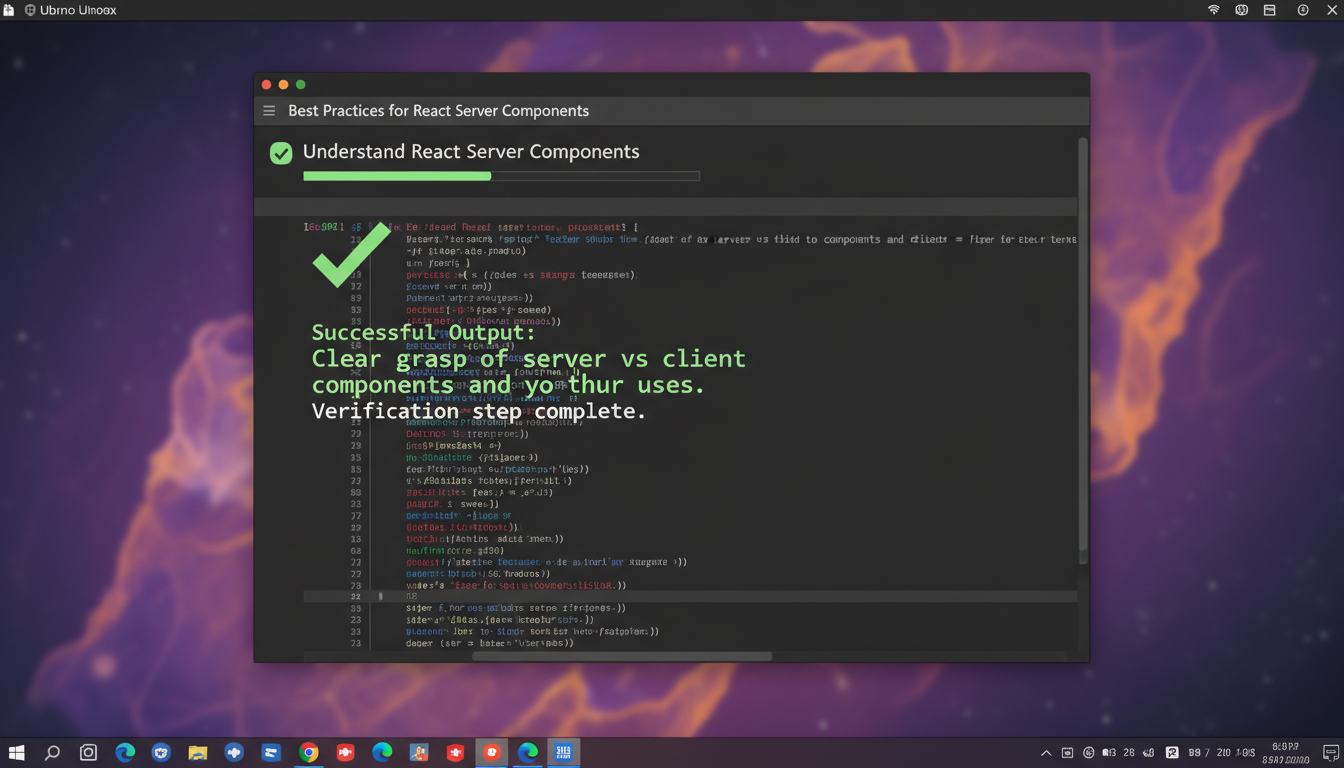Viewport: 1344px width, 768px height.
Task: Click the white square tray icon
Action: pos(1172,753)
